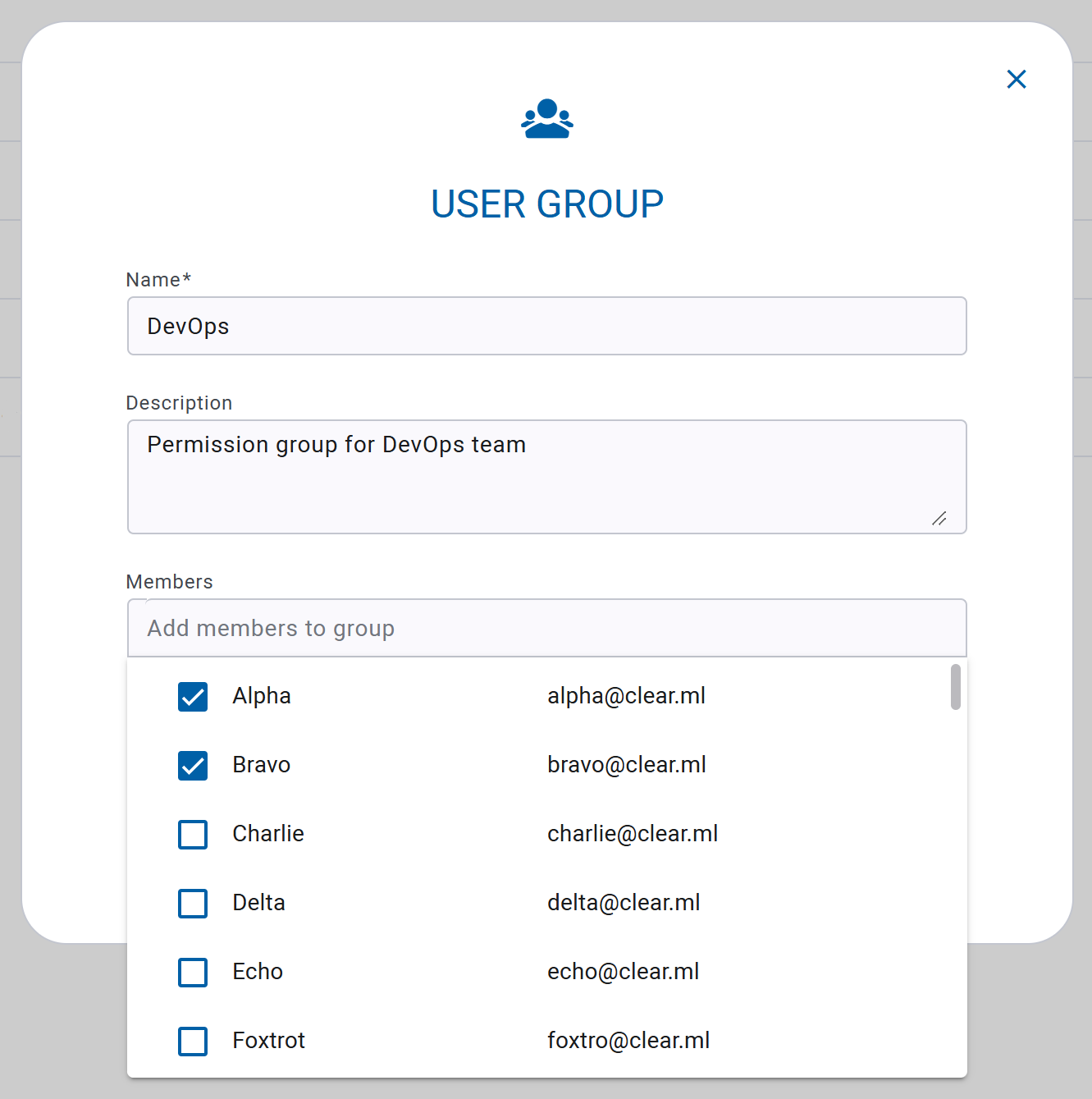Viewport: 1092px width, 1099px height.
Task: Select the member name Charlie
Action: pos(268,833)
